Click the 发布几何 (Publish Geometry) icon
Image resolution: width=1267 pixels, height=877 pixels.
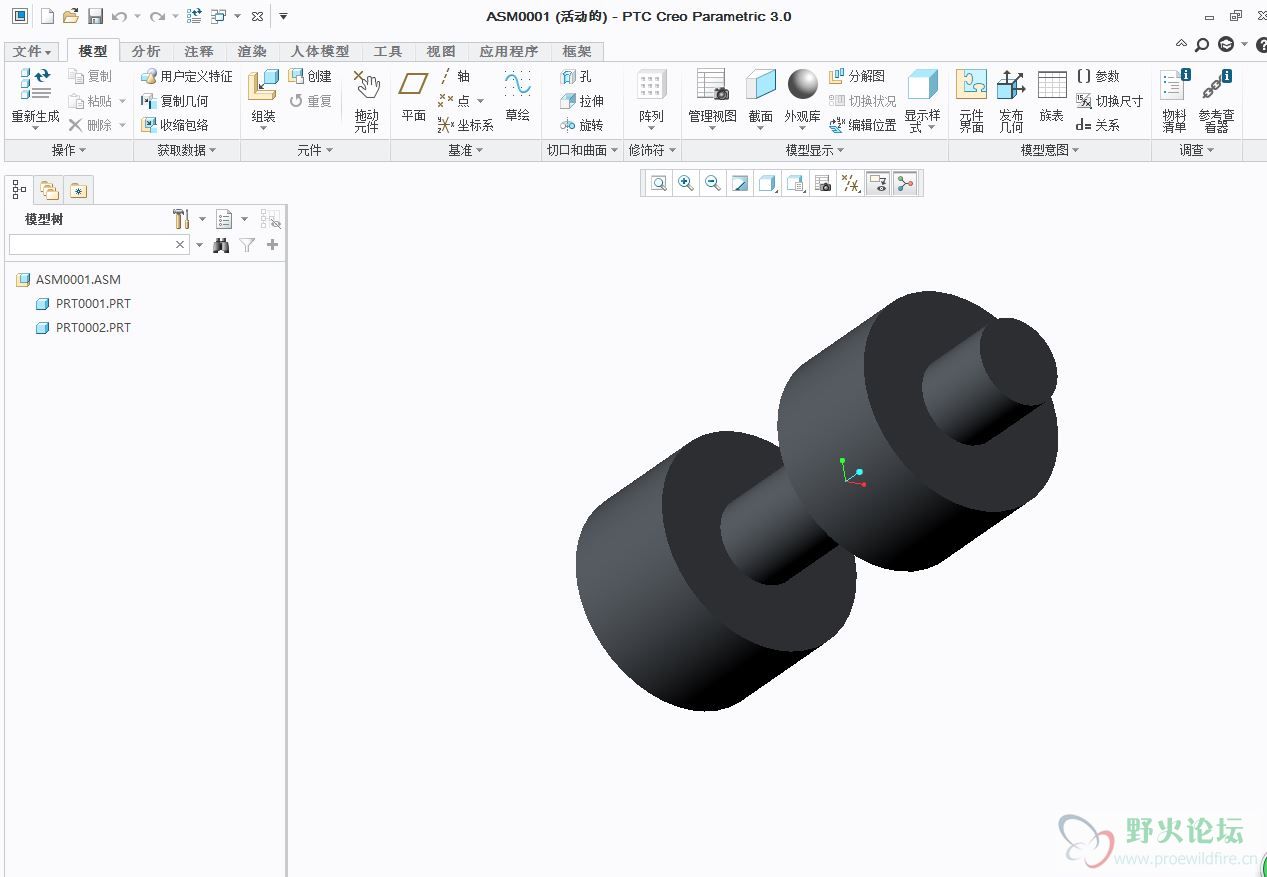[1011, 85]
